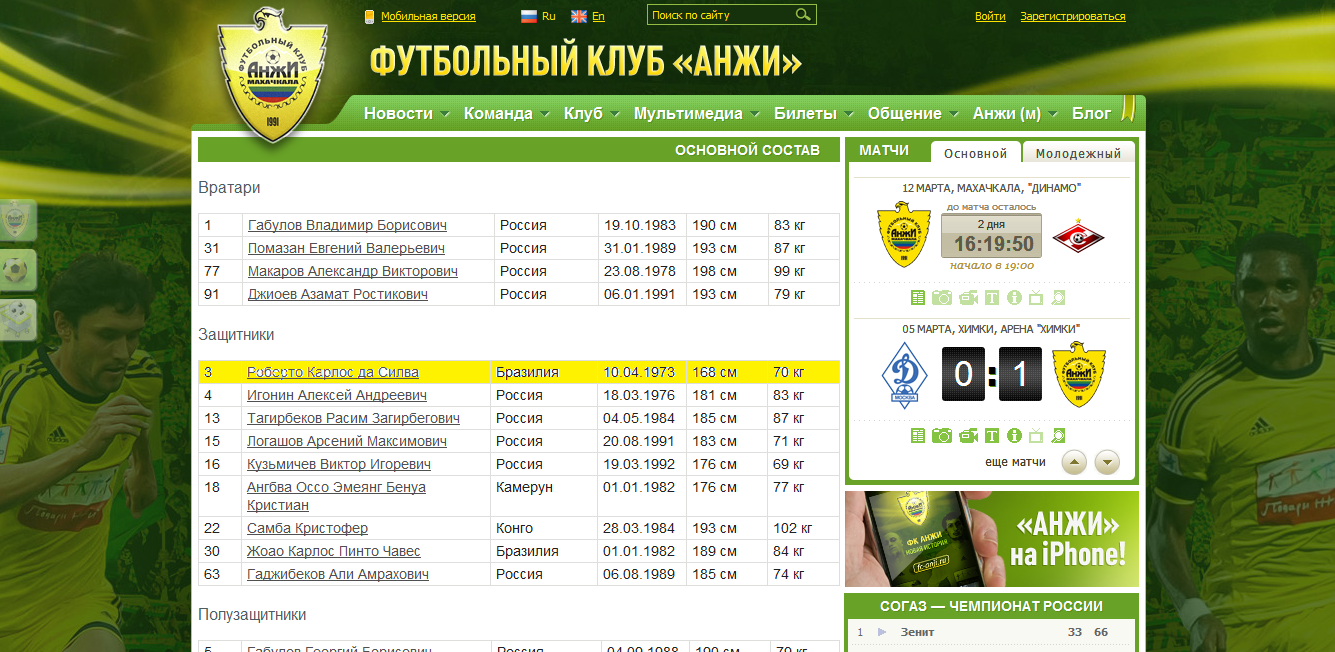The width and height of the screenshot is (1335, 652).
Task: Open magnifier review icon for 12 March match
Action: point(1058,297)
